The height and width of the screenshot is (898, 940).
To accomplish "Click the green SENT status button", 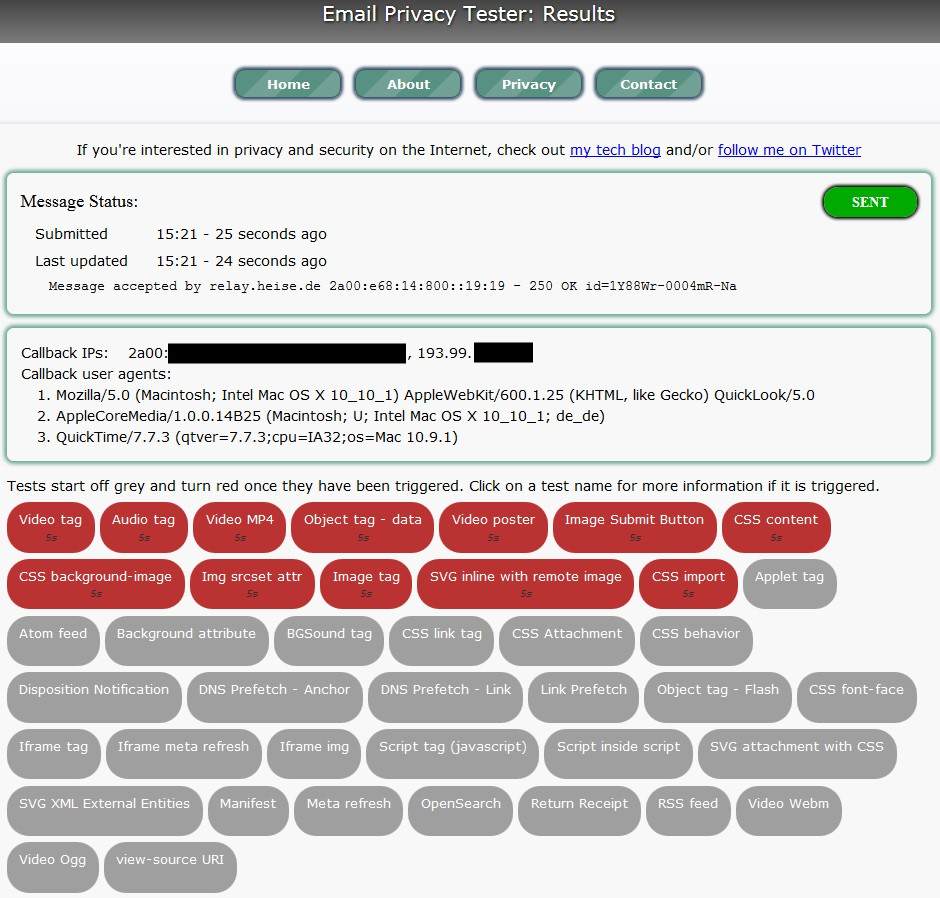I will (x=869, y=202).
